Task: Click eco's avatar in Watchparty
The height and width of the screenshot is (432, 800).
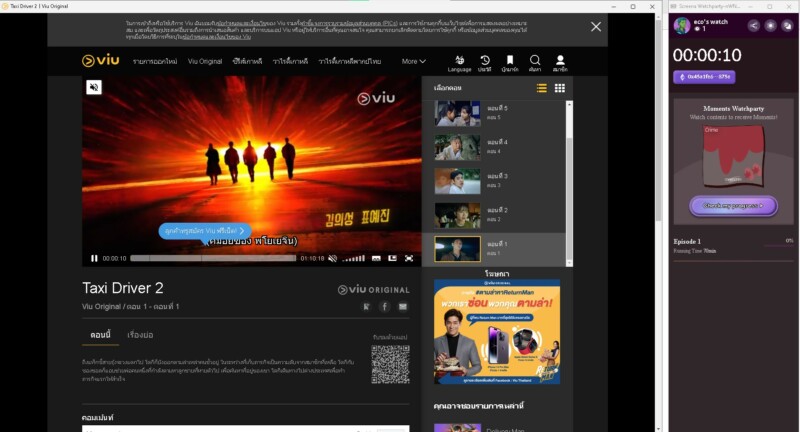Action: pyautogui.click(x=682, y=26)
